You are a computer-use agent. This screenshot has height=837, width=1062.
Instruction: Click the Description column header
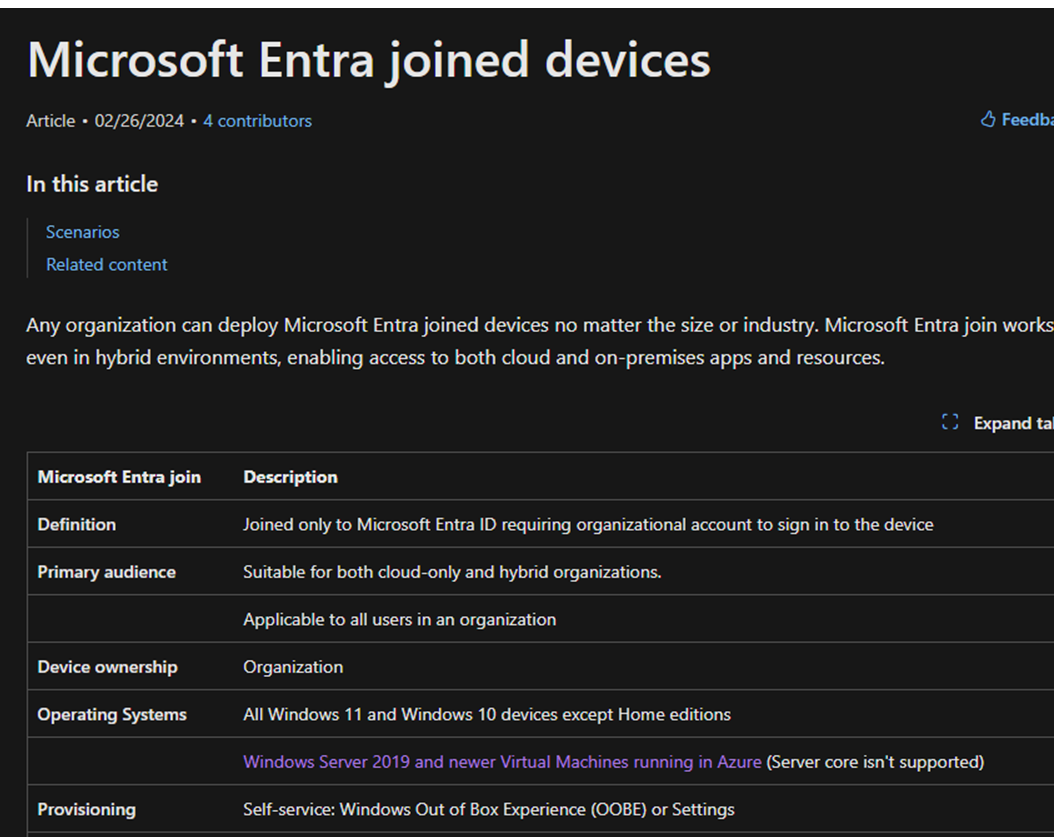coord(291,477)
